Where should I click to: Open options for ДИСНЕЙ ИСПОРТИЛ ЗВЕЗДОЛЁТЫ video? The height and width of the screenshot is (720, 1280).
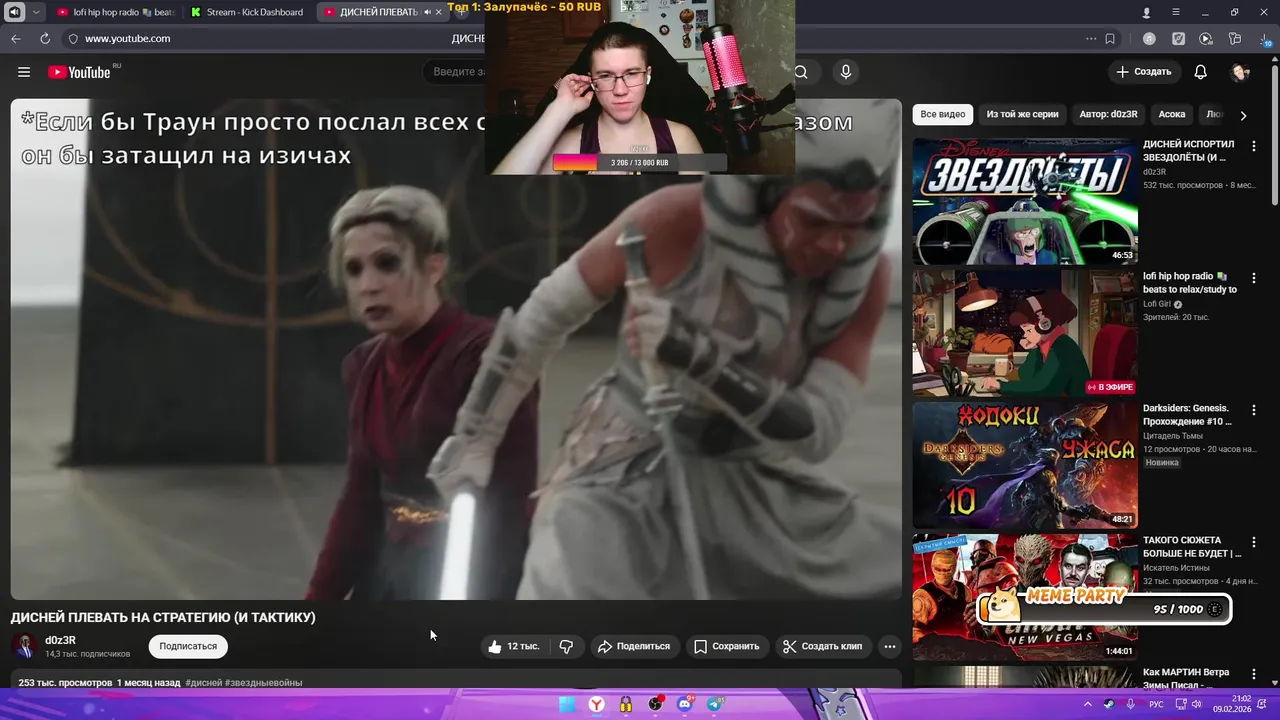pos(1254,146)
